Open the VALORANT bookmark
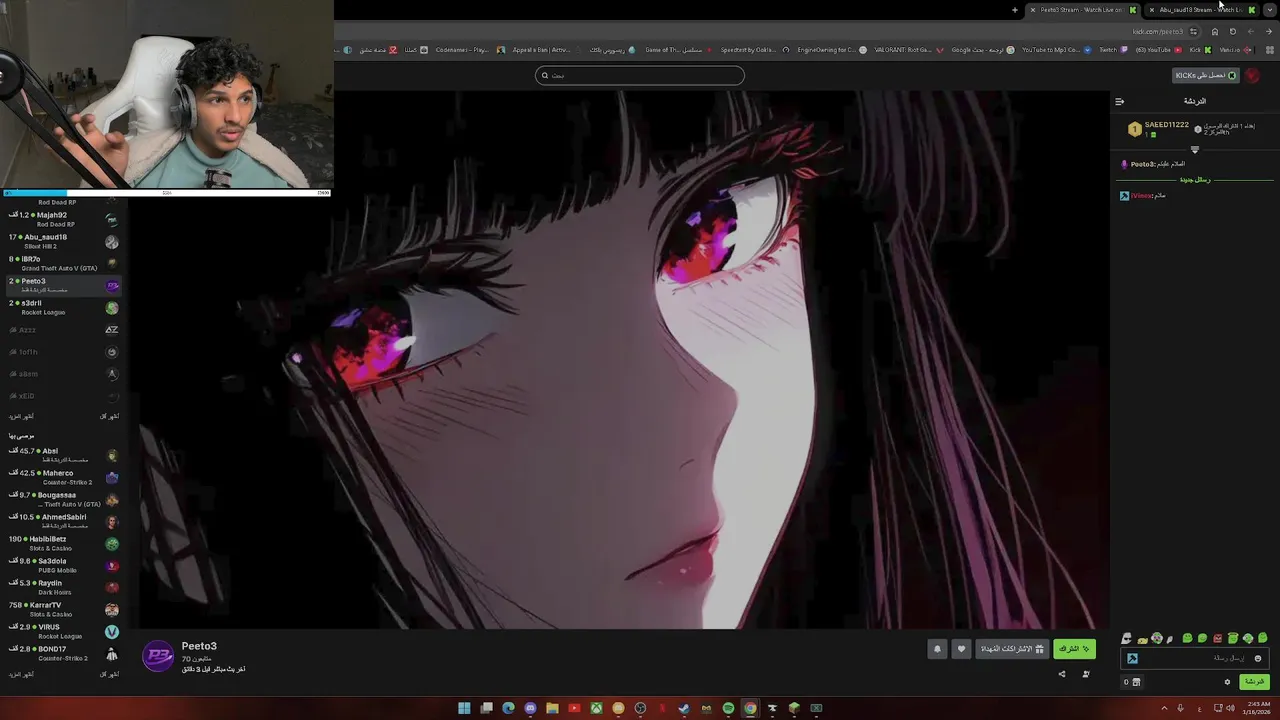1280x720 pixels. pyautogui.click(x=908, y=50)
